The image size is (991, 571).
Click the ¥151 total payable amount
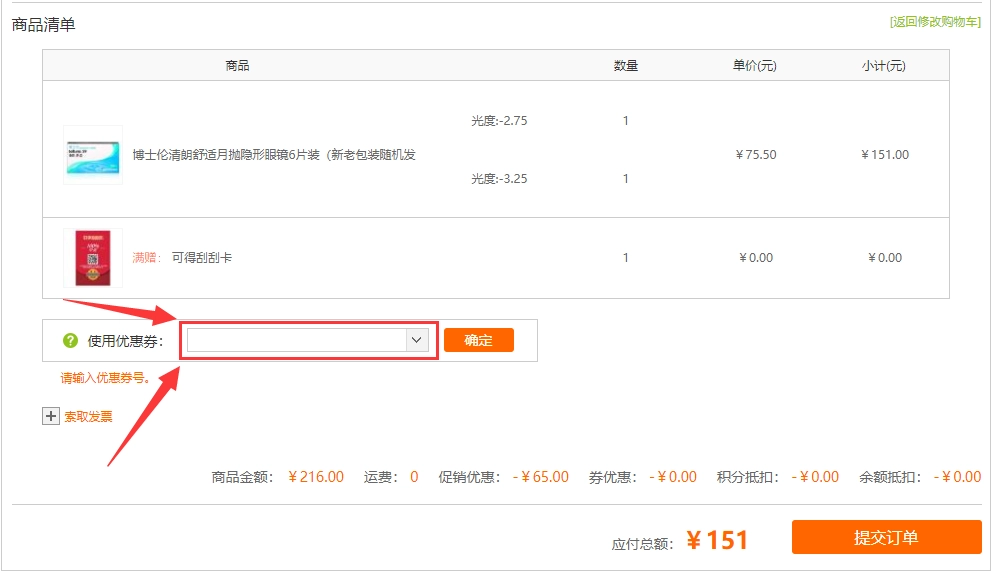717,540
